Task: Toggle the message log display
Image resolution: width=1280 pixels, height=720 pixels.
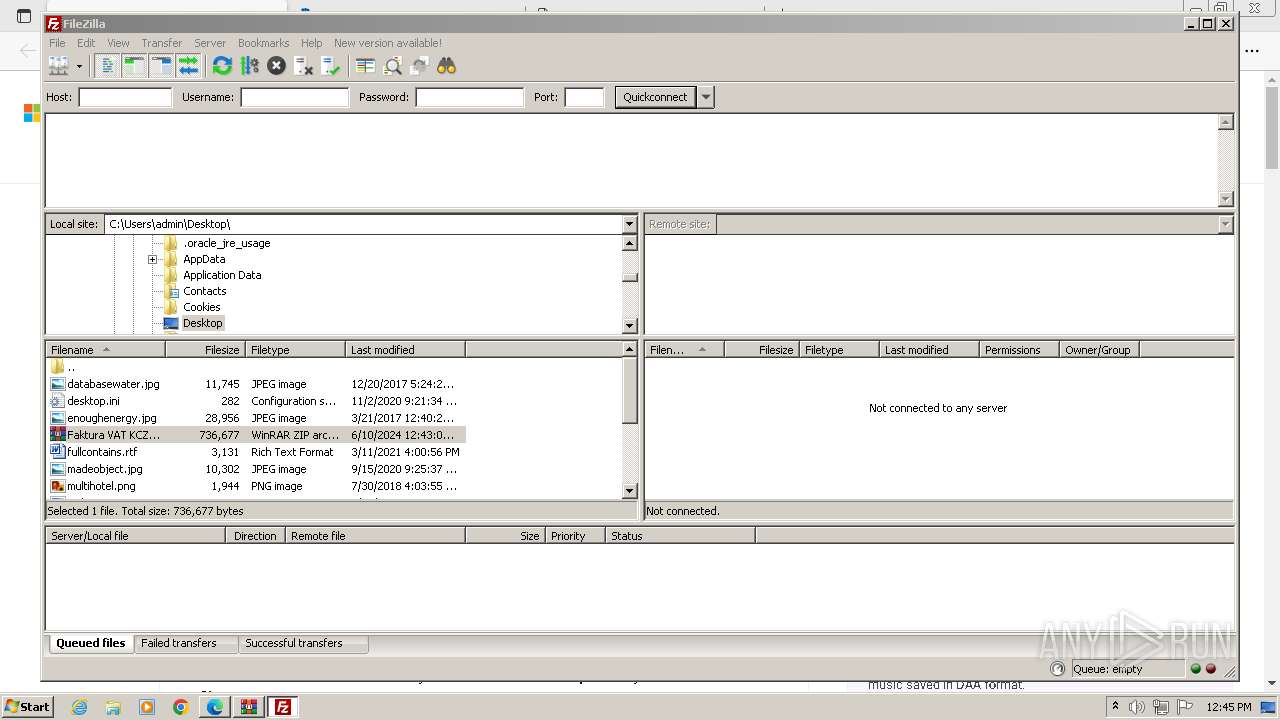Action: point(107,66)
